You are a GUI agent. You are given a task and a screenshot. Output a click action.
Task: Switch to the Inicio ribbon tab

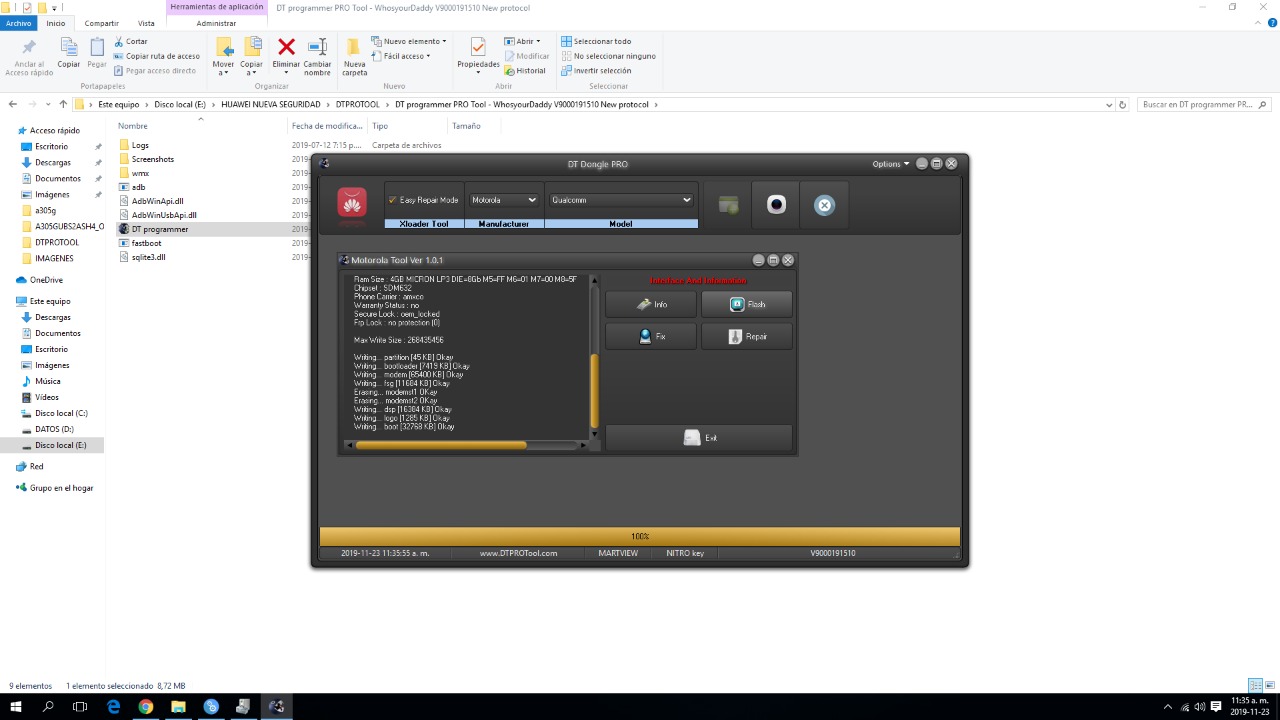pos(56,23)
